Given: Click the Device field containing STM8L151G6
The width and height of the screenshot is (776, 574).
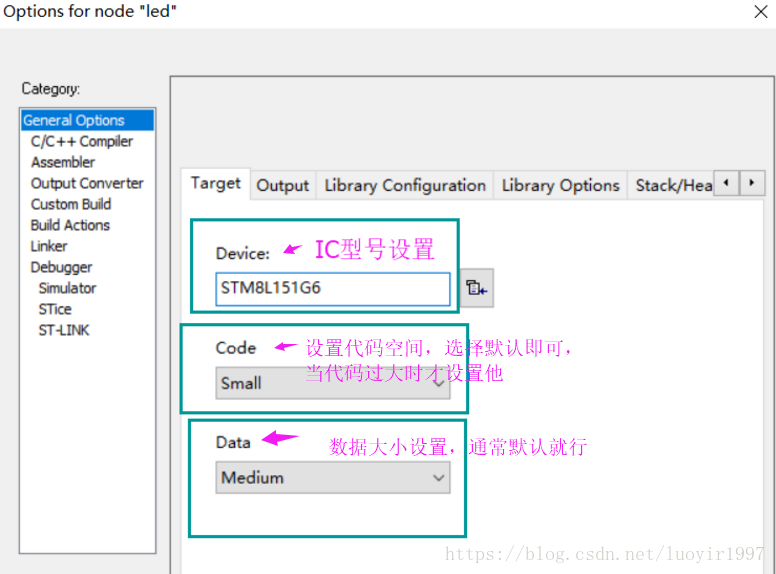Looking at the screenshot, I should pos(333,288).
